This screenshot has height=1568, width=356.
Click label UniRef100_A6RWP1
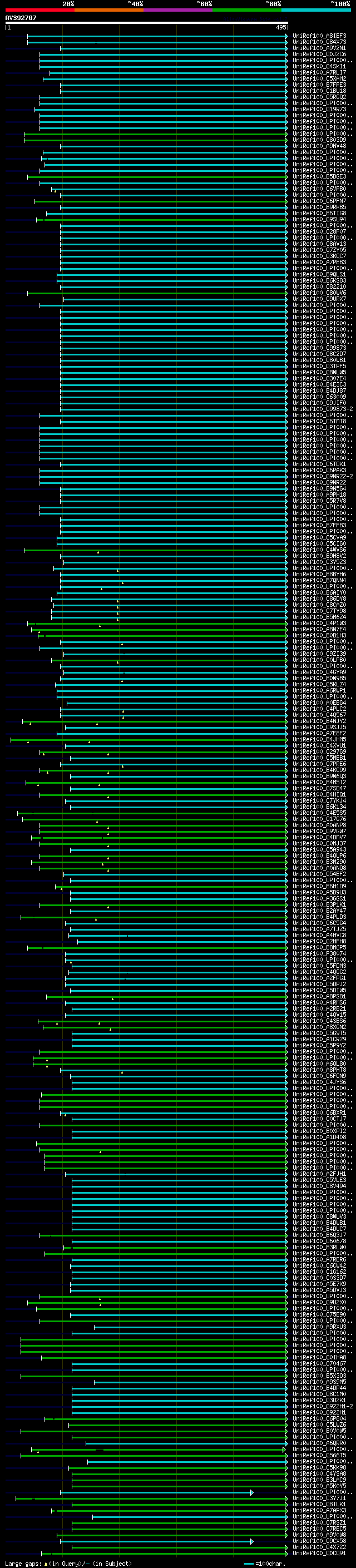tap(319, 691)
